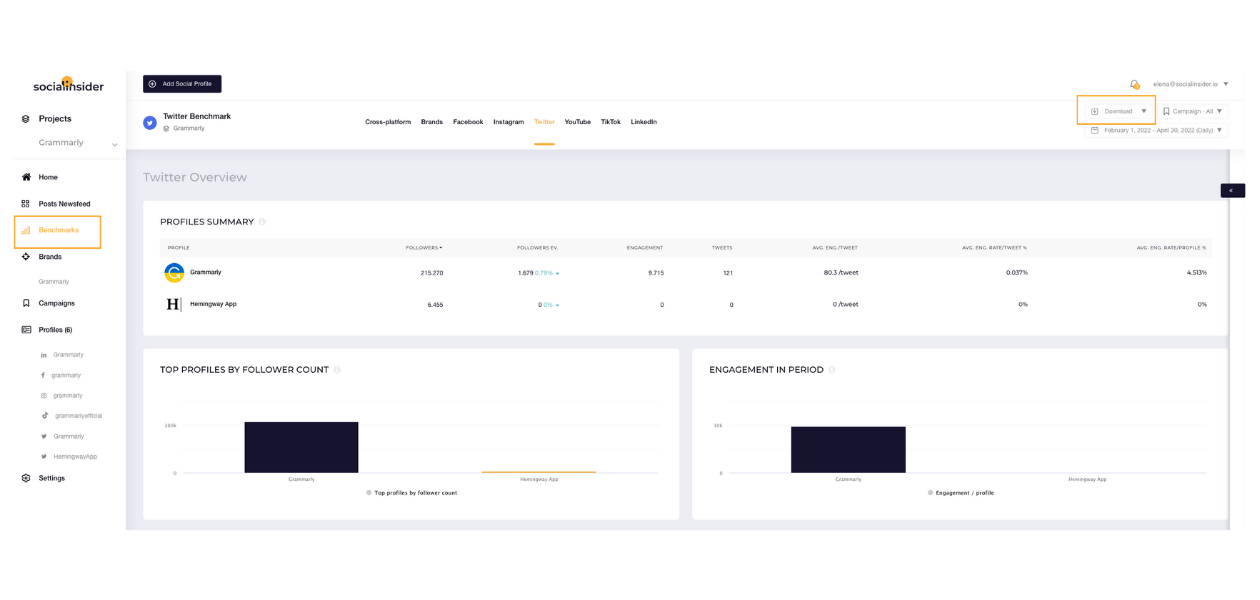Open the Brands item in the sidebar
The height and width of the screenshot is (600, 1260).
(50, 257)
